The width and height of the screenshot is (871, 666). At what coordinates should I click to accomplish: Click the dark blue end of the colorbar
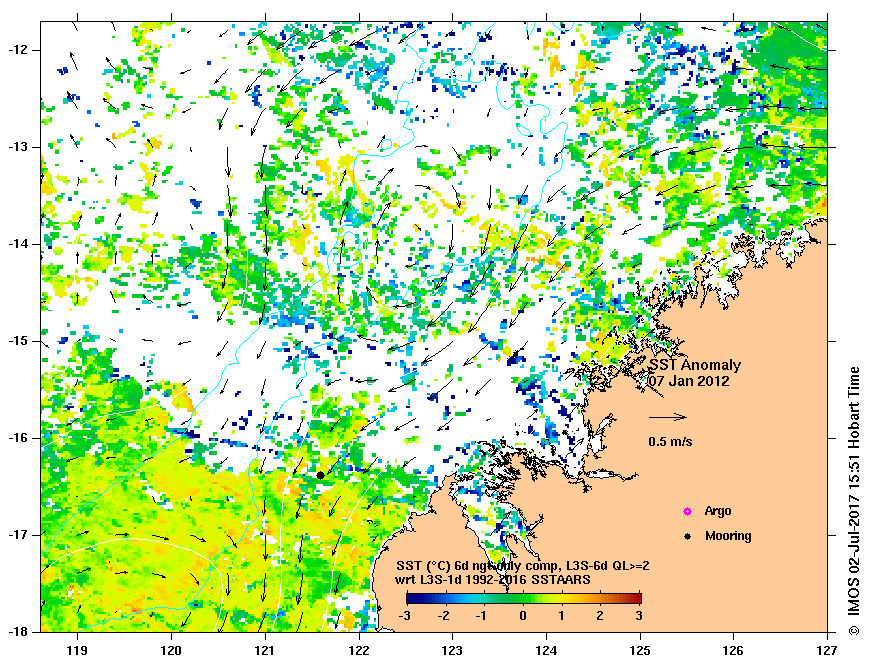pos(410,598)
